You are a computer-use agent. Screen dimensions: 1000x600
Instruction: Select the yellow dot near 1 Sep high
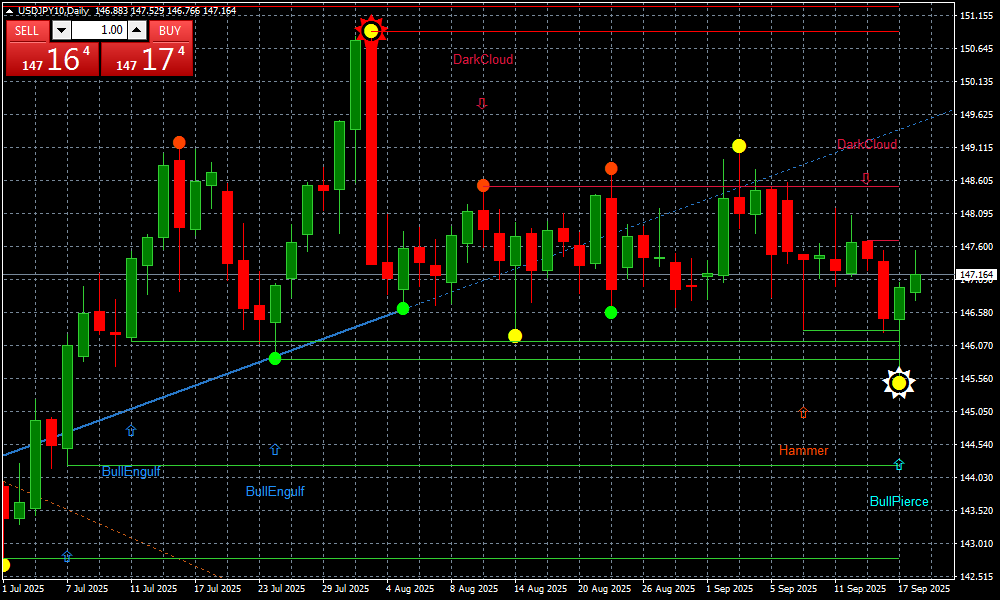click(739, 146)
